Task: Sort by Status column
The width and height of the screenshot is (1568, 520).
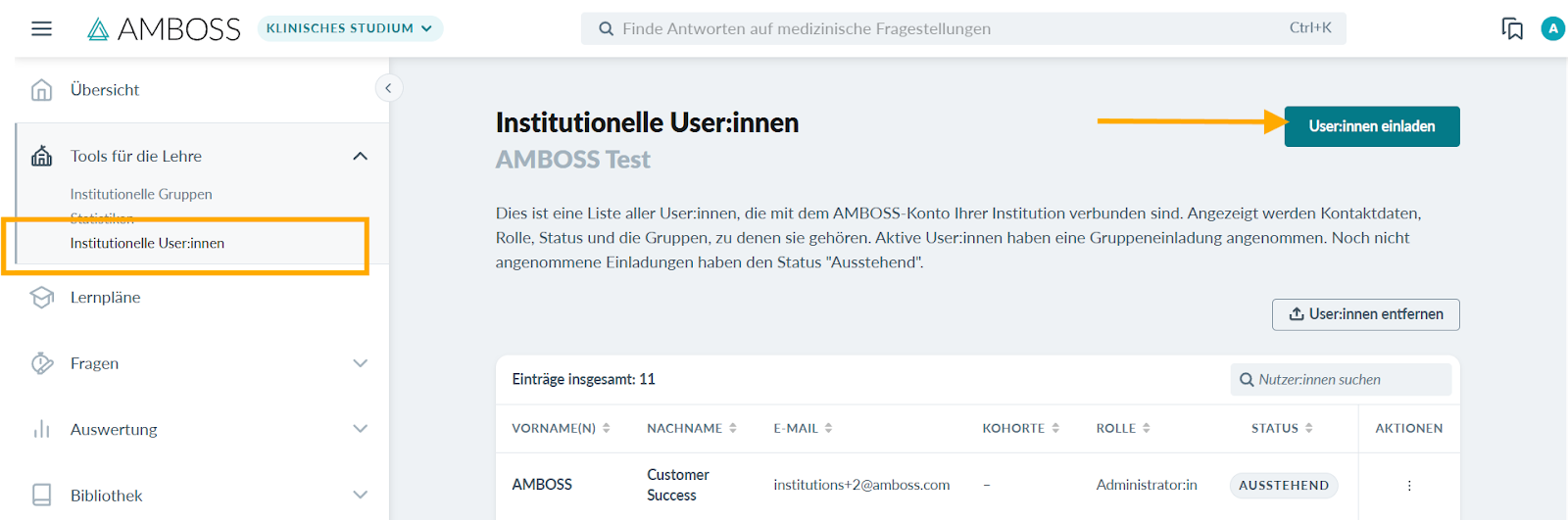Action: click(1282, 428)
